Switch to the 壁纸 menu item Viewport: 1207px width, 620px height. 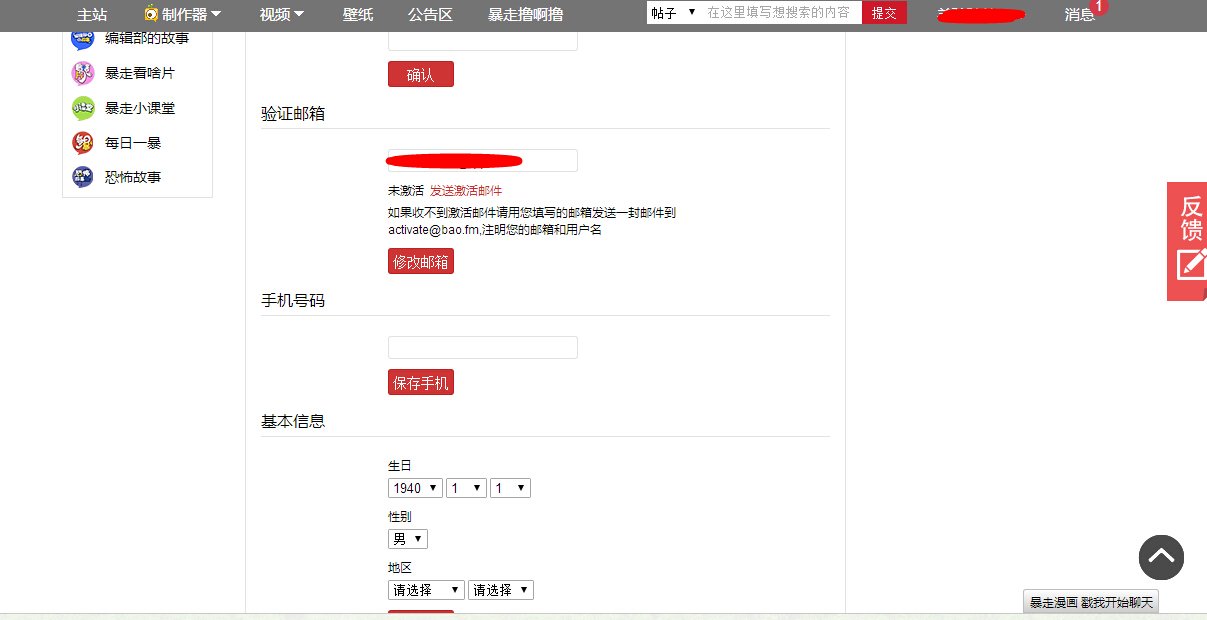coord(357,15)
